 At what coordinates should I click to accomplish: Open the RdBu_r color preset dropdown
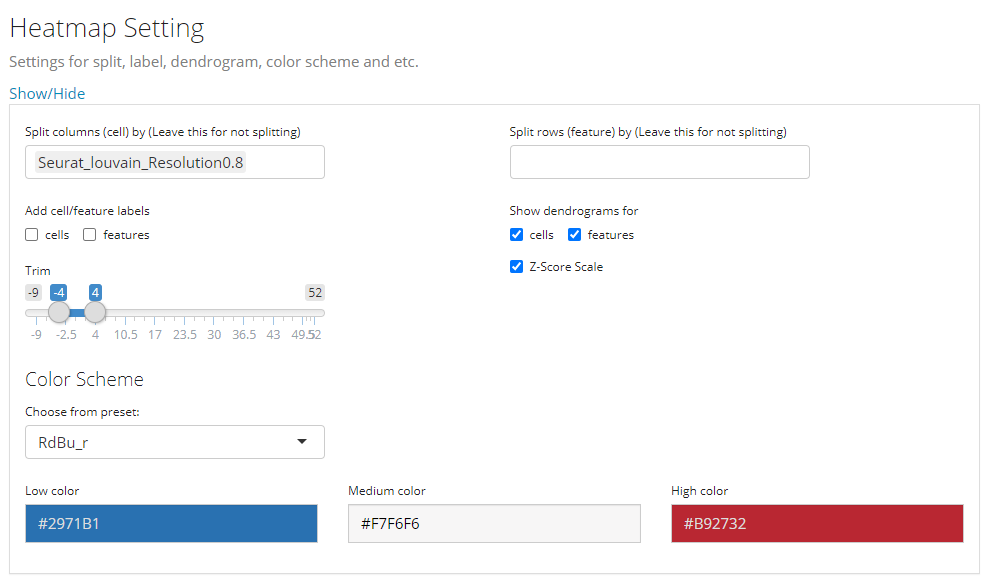coord(174,442)
